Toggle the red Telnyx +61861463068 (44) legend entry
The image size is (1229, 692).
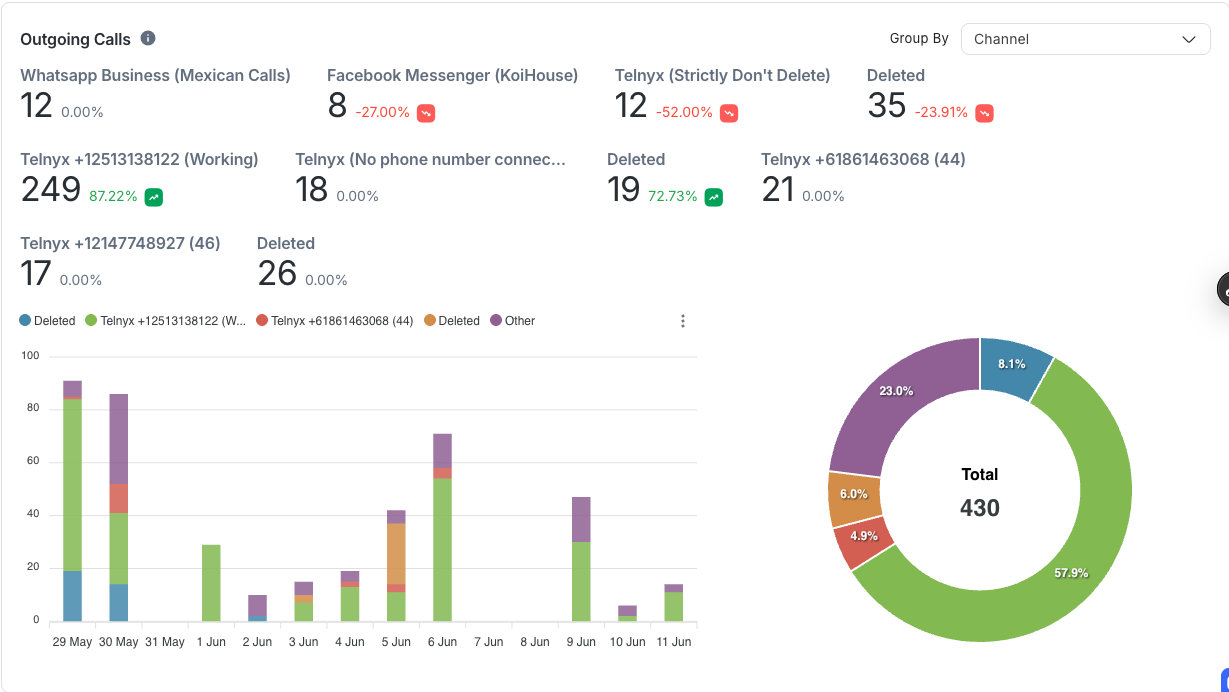coord(335,321)
